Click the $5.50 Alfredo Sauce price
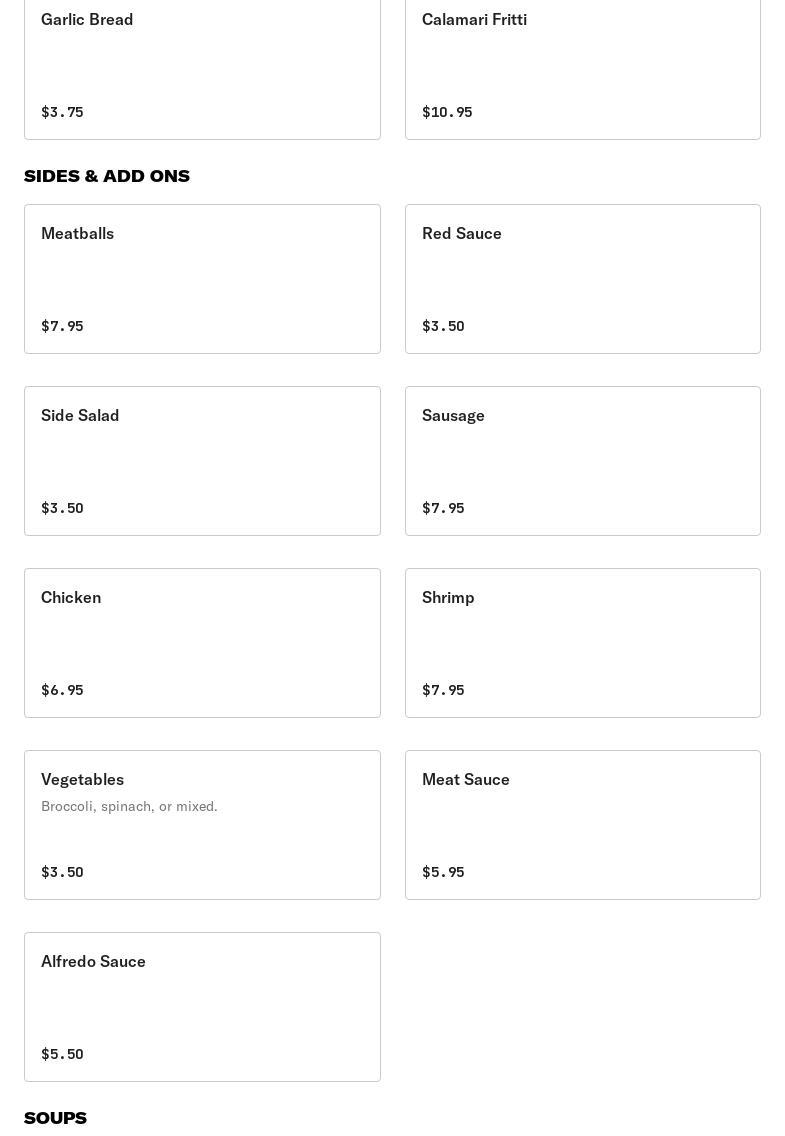785x1136 pixels. [x=62, y=1054]
